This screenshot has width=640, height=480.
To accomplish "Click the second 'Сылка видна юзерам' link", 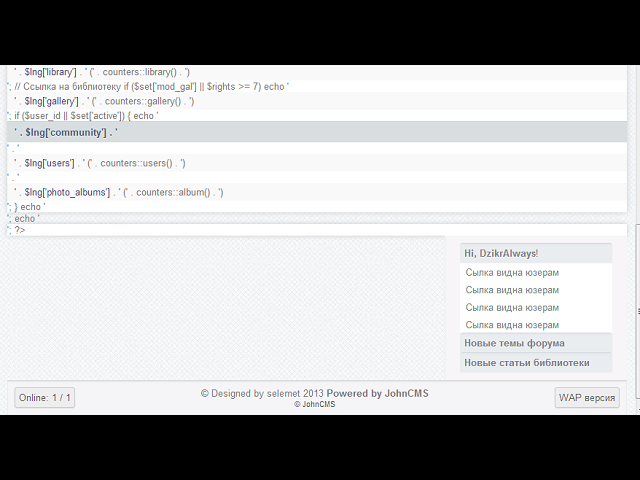I will click(x=512, y=290).
